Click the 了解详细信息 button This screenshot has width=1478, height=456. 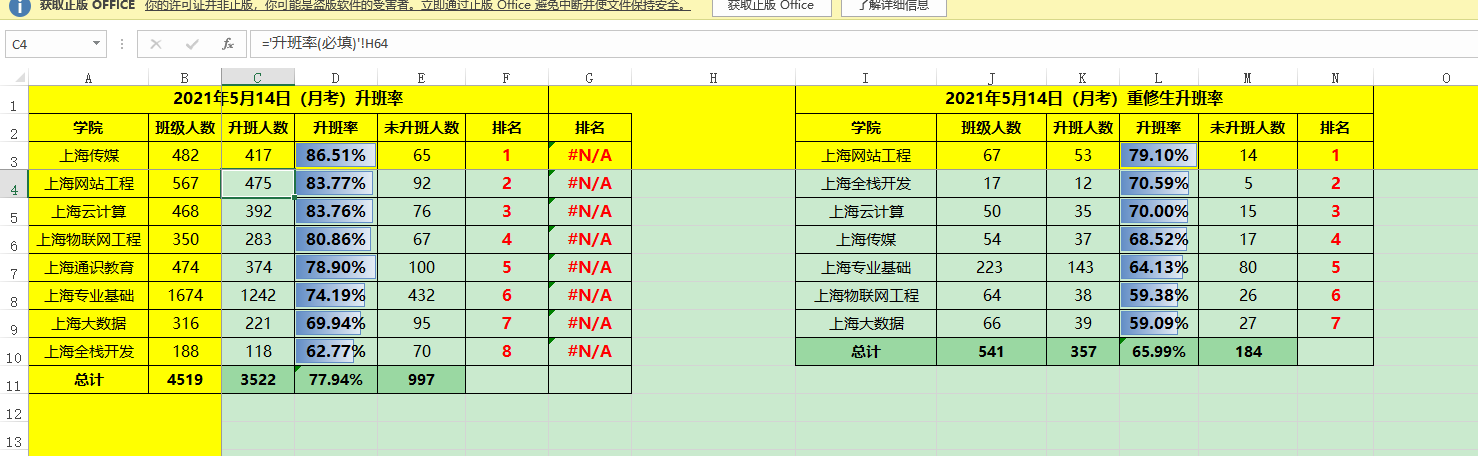pyautogui.click(x=893, y=6)
